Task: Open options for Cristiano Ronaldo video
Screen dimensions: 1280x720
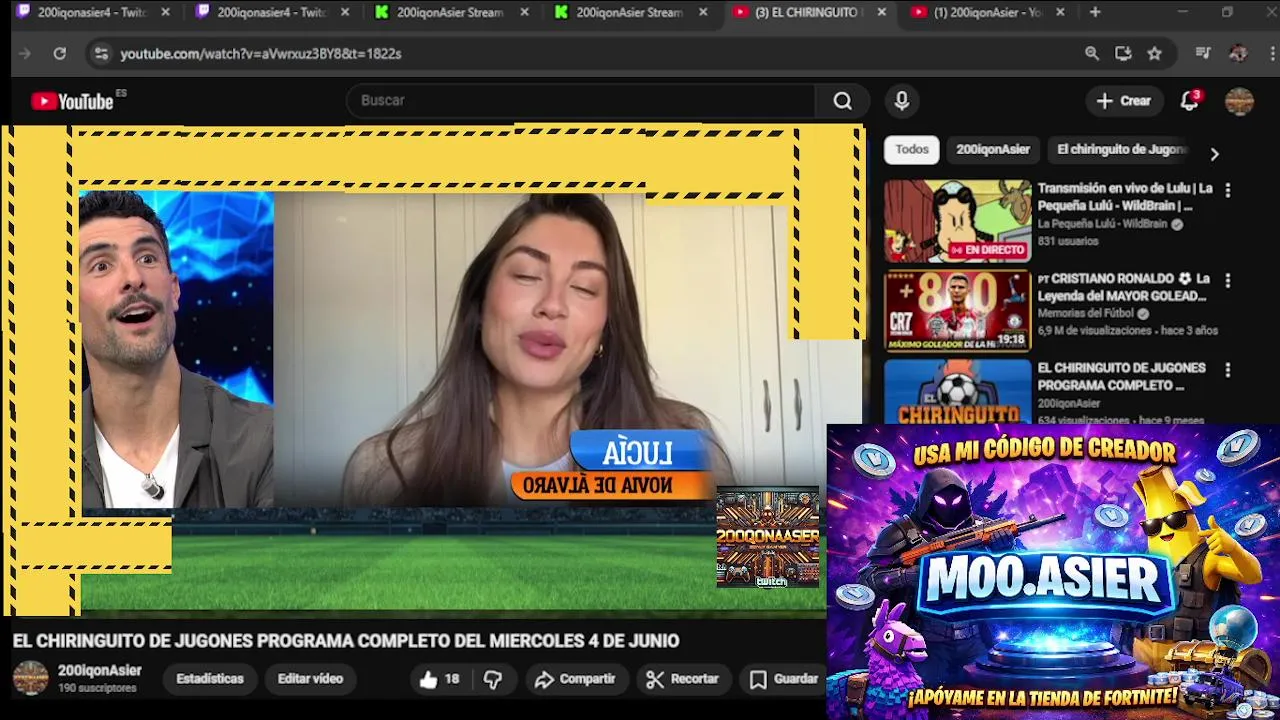Action: 1227,281
